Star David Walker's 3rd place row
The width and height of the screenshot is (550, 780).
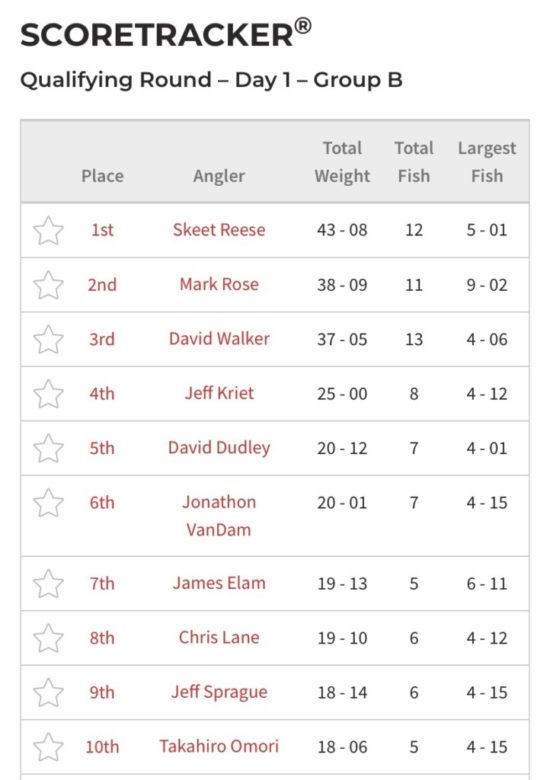click(48, 339)
